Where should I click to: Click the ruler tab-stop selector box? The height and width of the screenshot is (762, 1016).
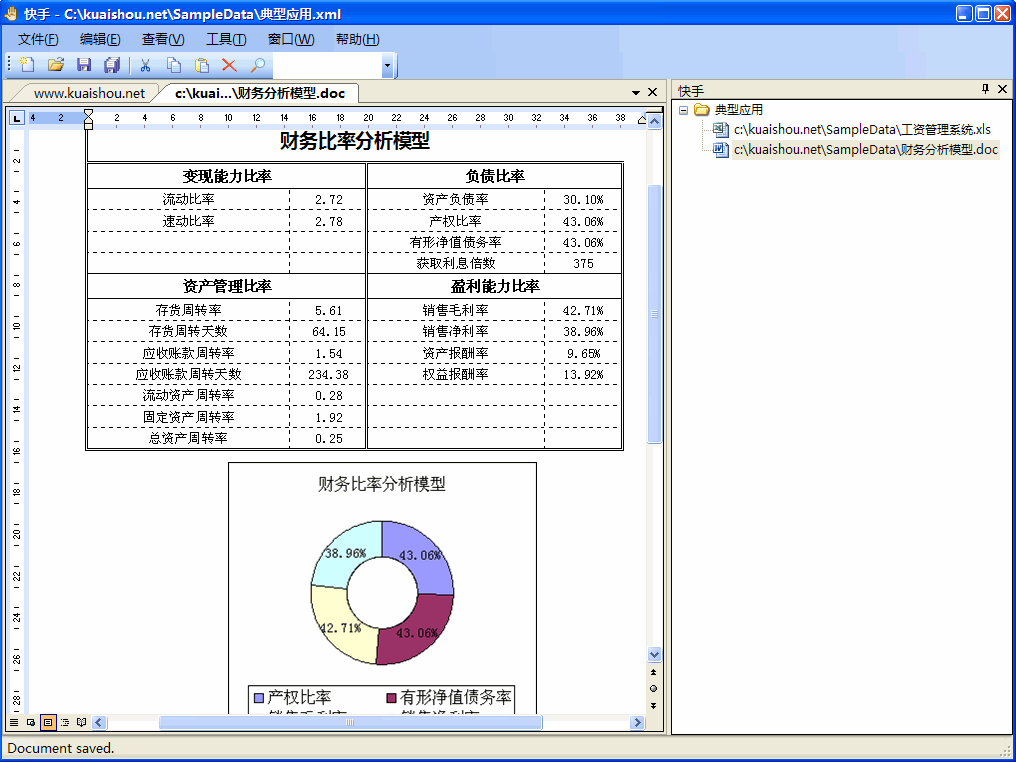click(17, 118)
